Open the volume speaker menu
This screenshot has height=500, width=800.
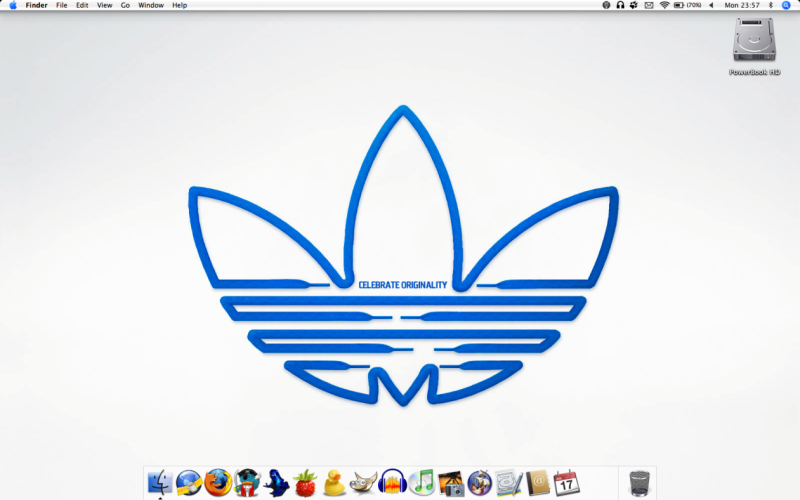coord(711,5)
